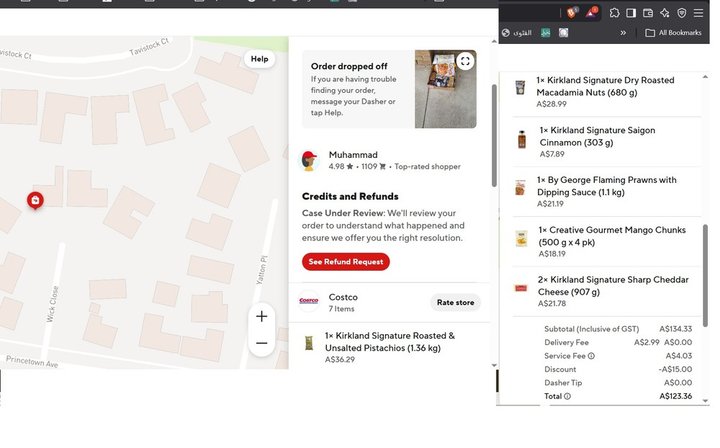Zoom in on the map with plus

click(262, 316)
